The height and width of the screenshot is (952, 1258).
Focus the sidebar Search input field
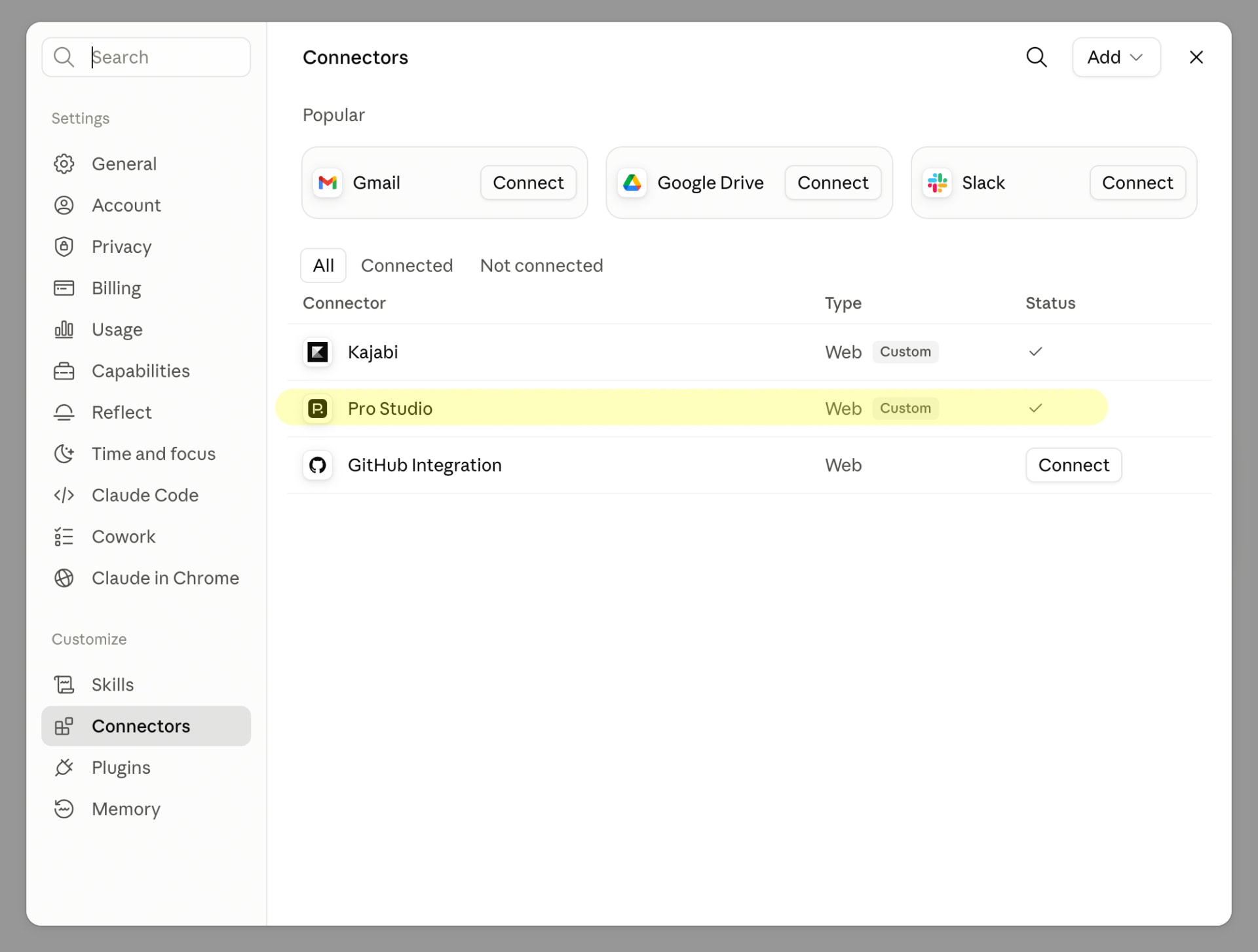pos(146,57)
